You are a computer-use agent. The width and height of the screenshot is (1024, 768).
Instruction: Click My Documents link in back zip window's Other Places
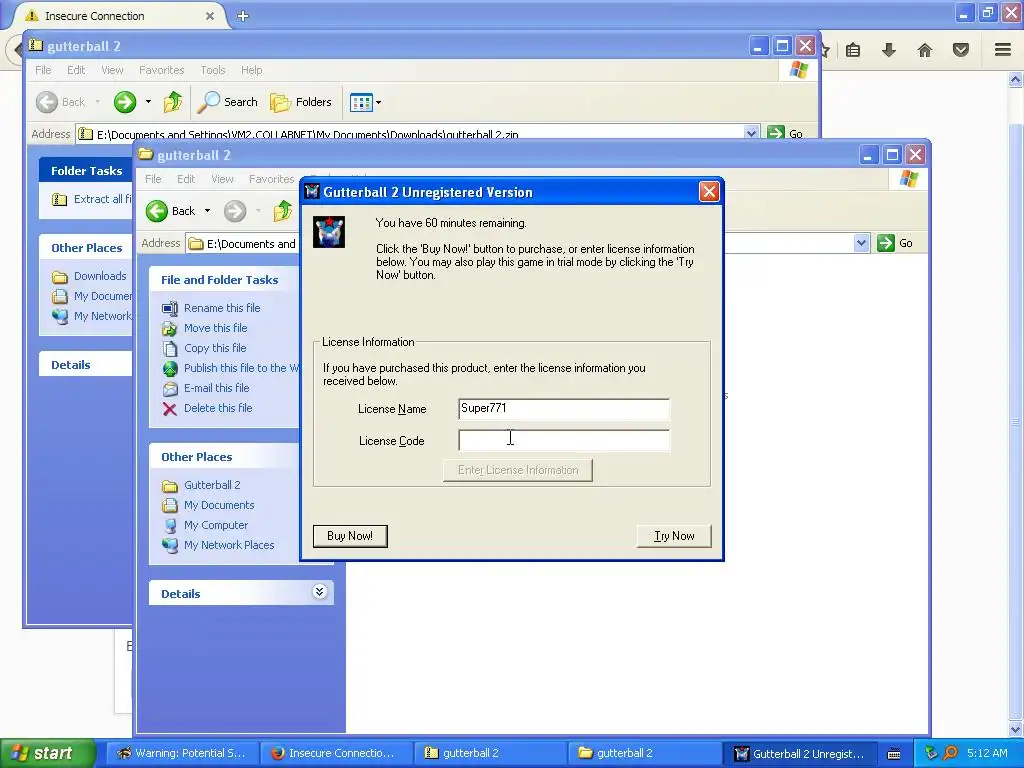pyautogui.click(x=92, y=296)
